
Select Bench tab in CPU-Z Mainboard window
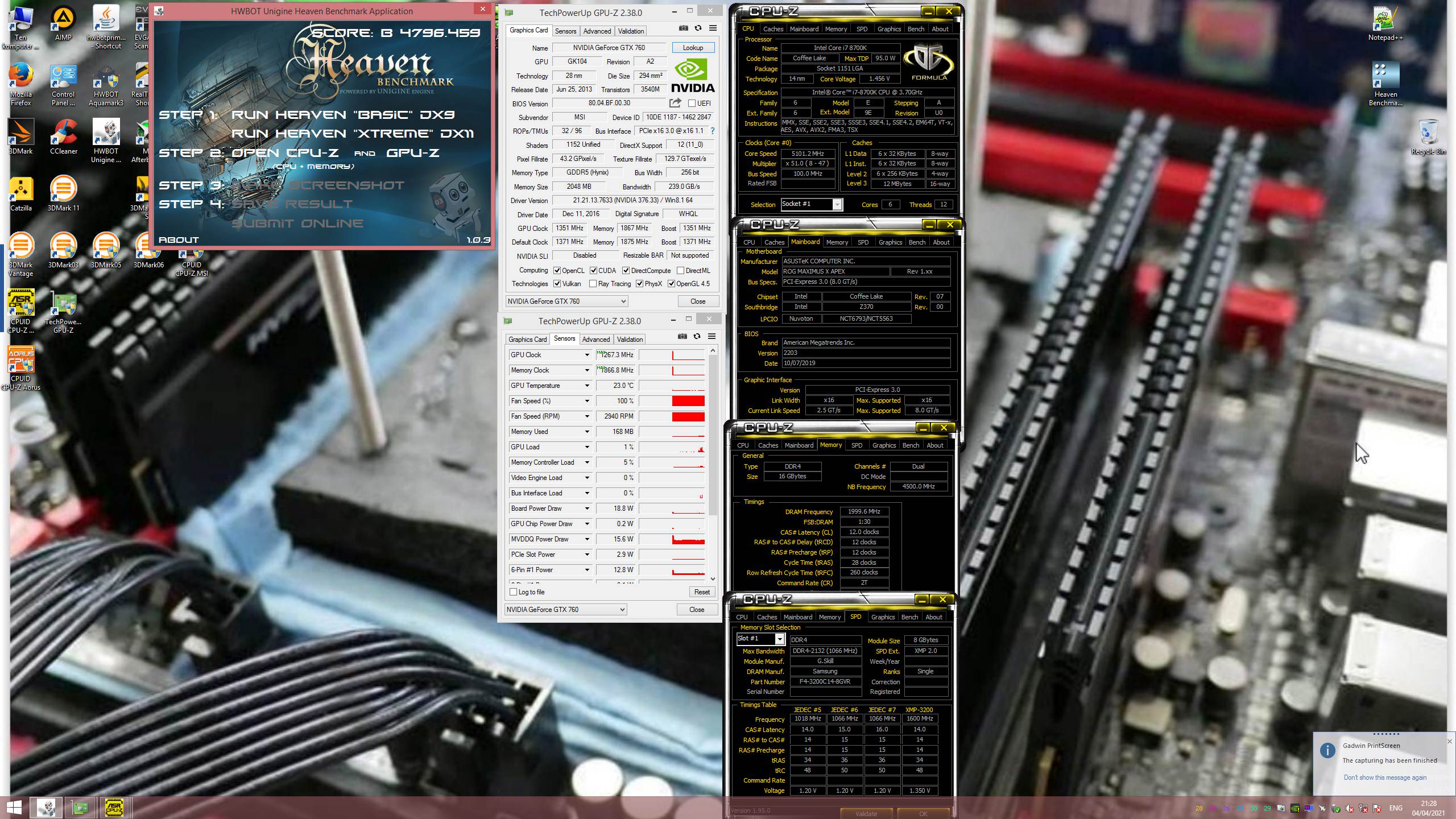pyautogui.click(x=917, y=242)
